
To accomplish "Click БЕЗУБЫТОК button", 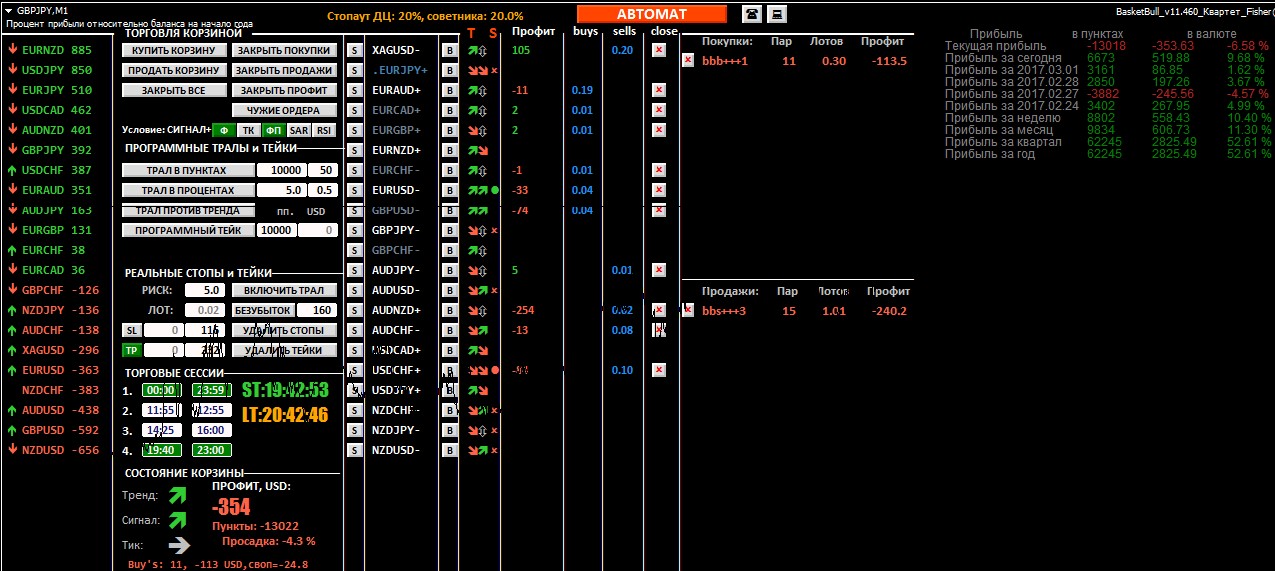I will (264, 310).
